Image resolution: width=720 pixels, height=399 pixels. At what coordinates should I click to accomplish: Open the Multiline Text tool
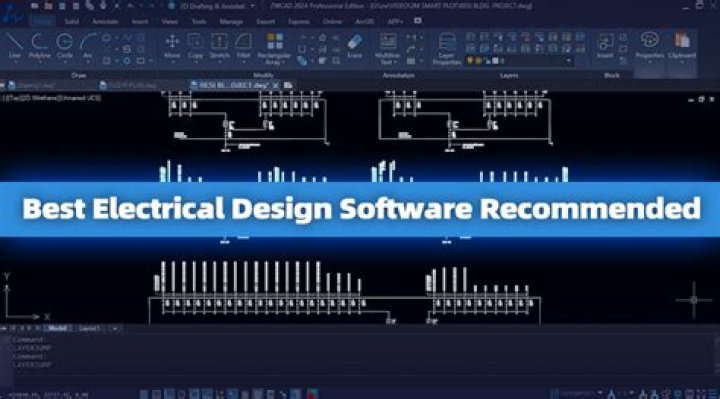[x=387, y=49]
